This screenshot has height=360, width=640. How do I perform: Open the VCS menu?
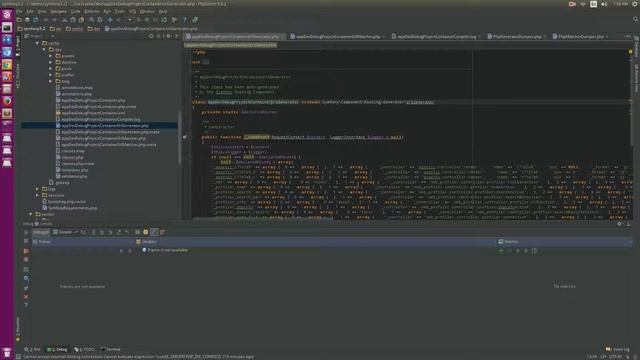point(132,11)
